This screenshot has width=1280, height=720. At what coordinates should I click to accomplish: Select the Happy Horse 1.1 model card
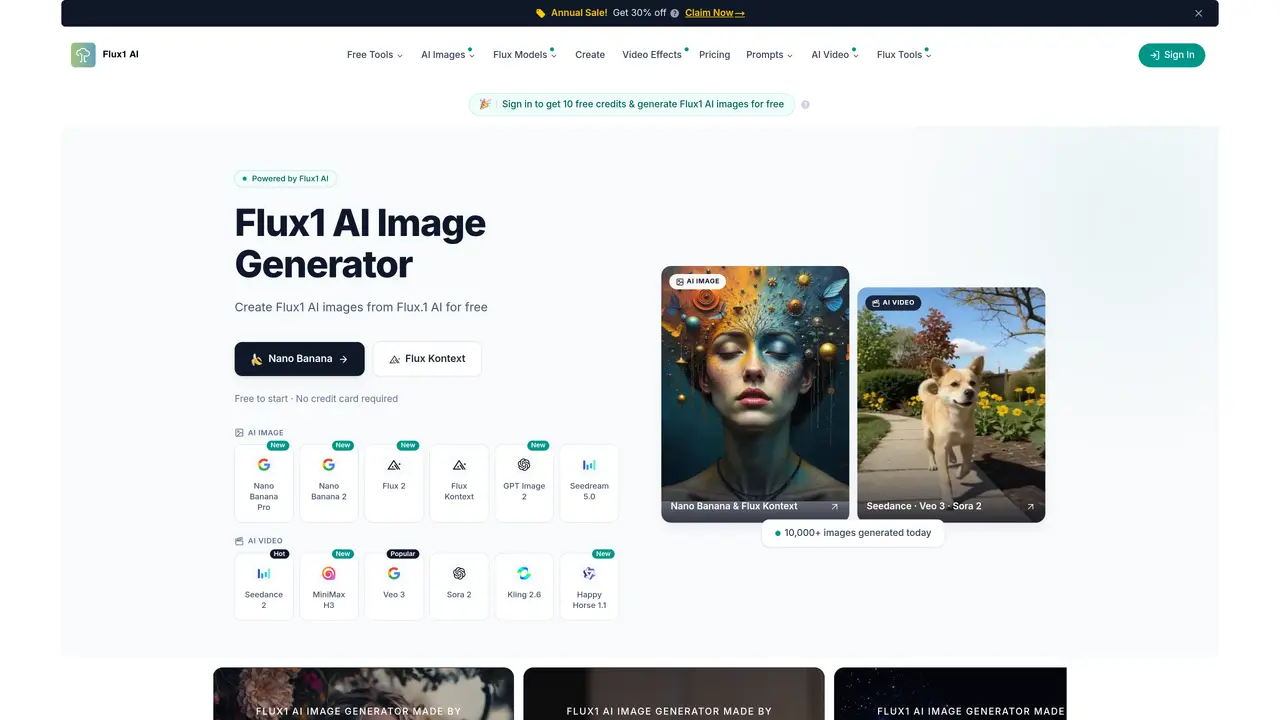[x=589, y=586]
